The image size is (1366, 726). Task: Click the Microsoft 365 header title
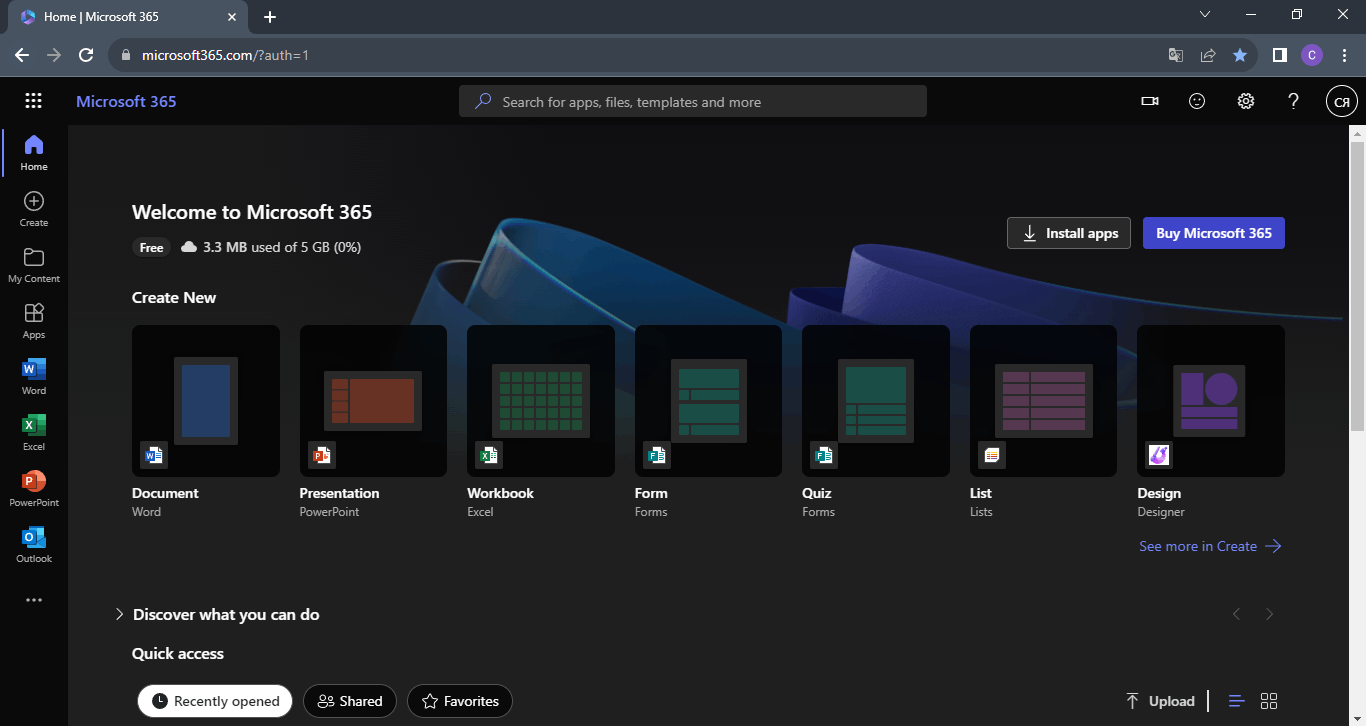(126, 101)
